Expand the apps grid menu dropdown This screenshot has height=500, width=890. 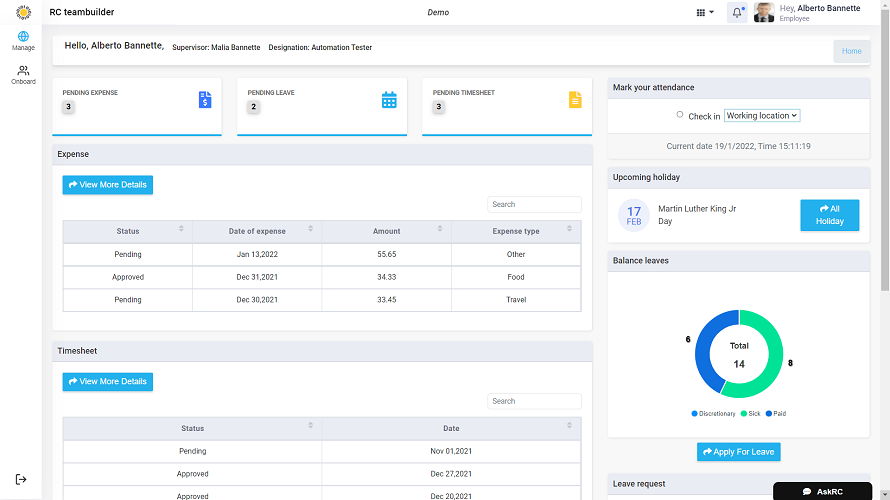pyautogui.click(x=704, y=13)
